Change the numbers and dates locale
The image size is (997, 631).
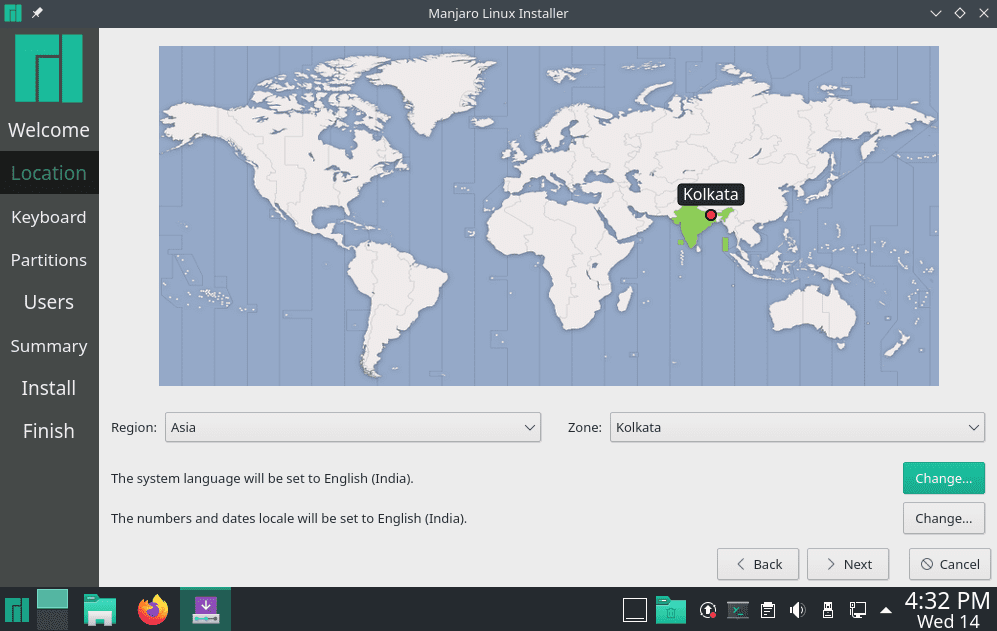pos(943,518)
